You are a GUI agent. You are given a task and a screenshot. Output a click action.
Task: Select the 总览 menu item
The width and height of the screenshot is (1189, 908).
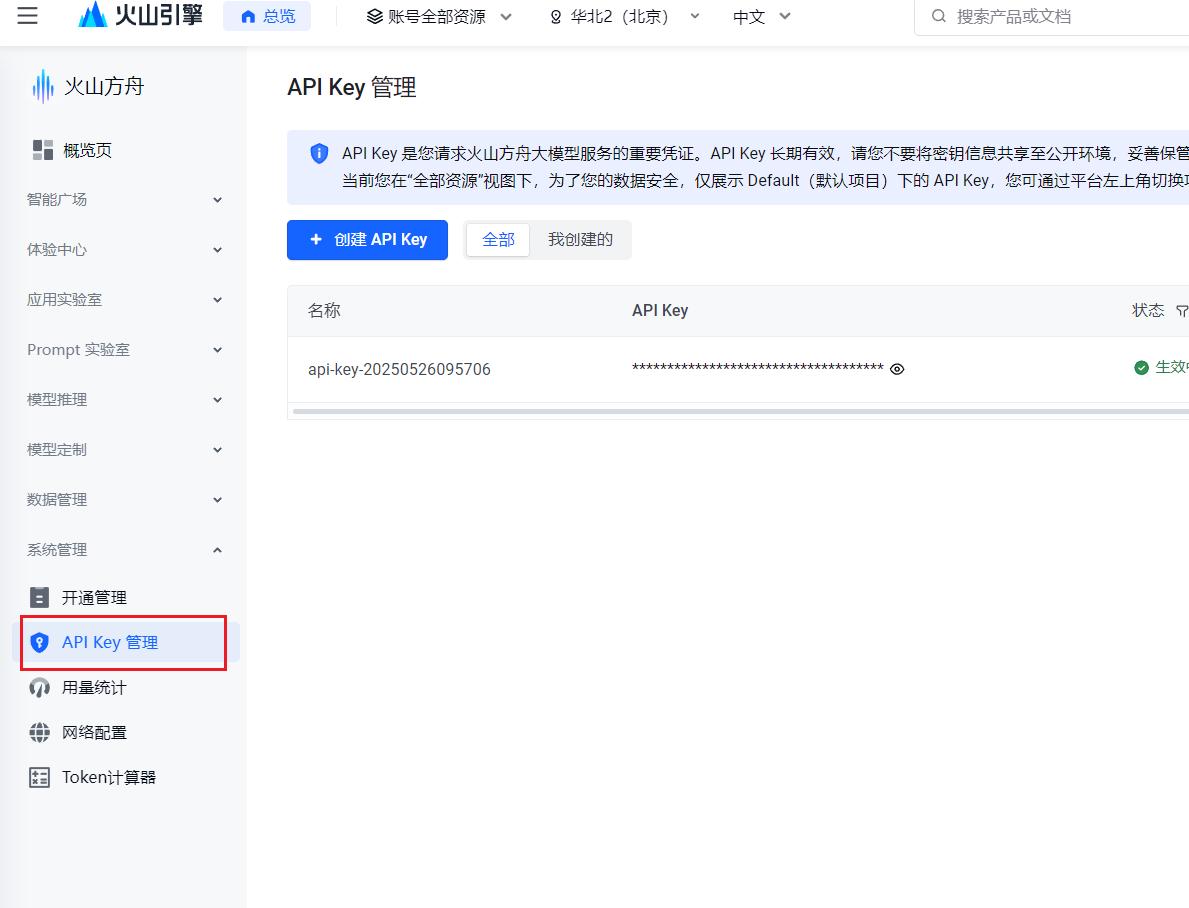coord(267,15)
